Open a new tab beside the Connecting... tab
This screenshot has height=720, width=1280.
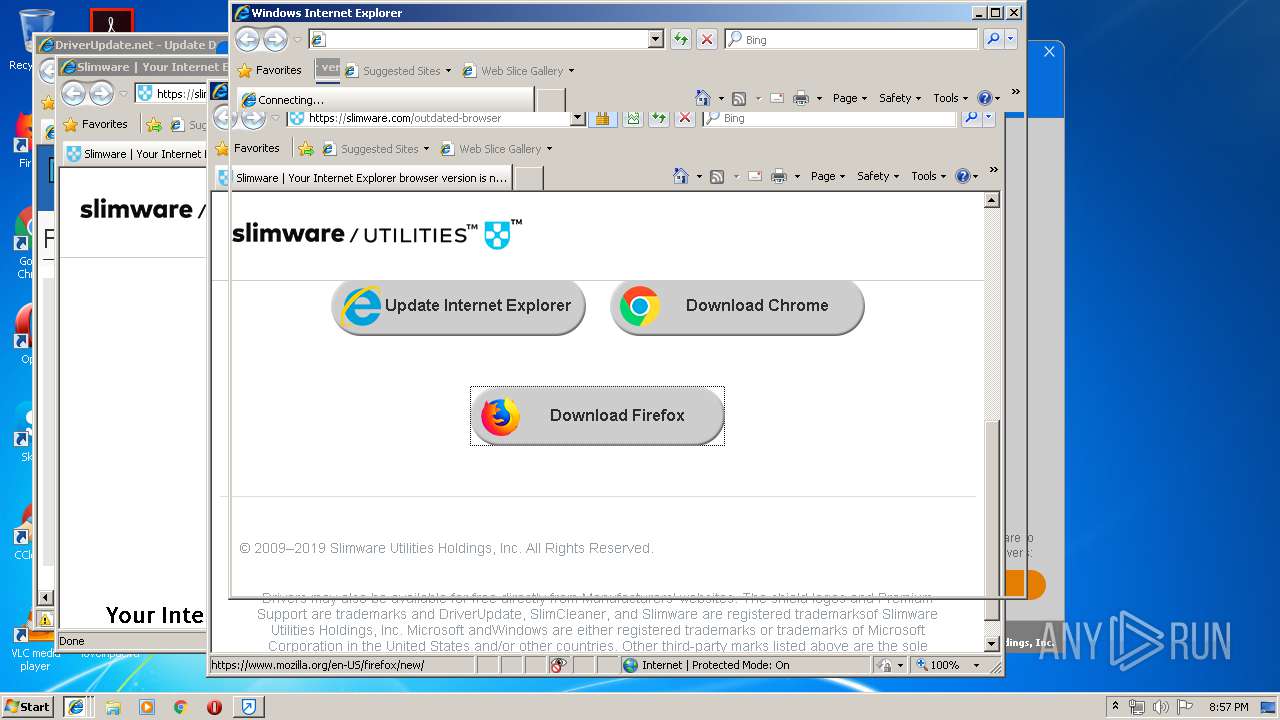[x=550, y=100]
